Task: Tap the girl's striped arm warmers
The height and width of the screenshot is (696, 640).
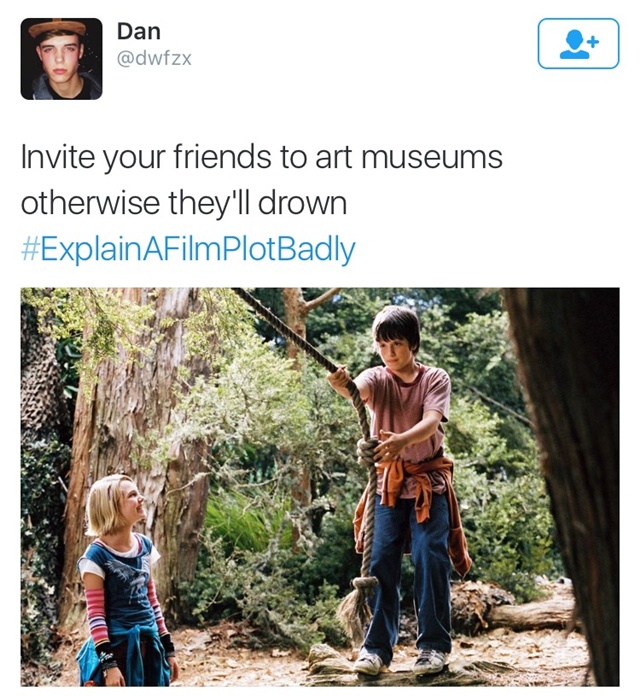Action: point(96,617)
